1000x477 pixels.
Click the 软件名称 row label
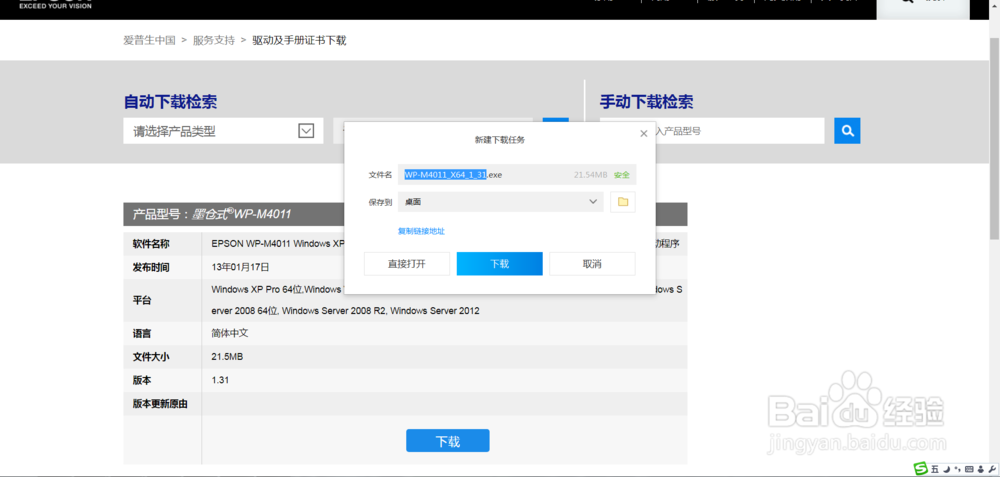(x=151, y=244)
